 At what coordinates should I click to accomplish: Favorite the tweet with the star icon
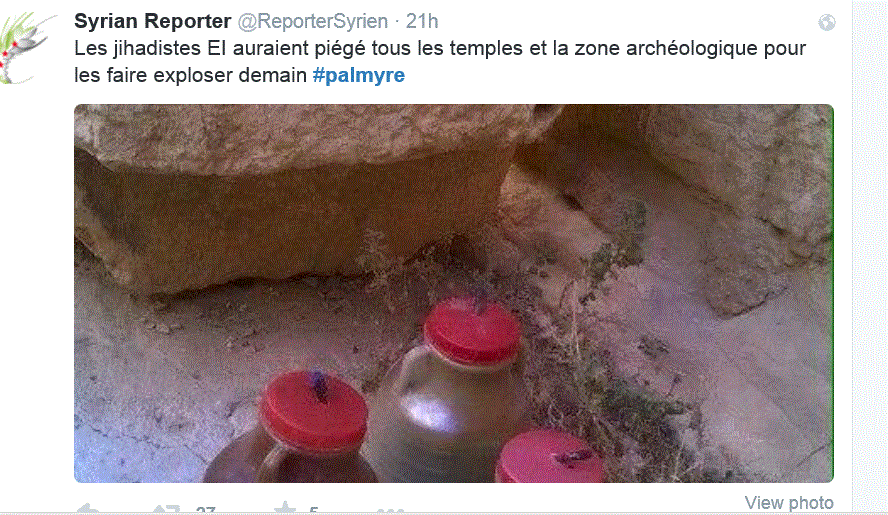[x=285, y=508]
